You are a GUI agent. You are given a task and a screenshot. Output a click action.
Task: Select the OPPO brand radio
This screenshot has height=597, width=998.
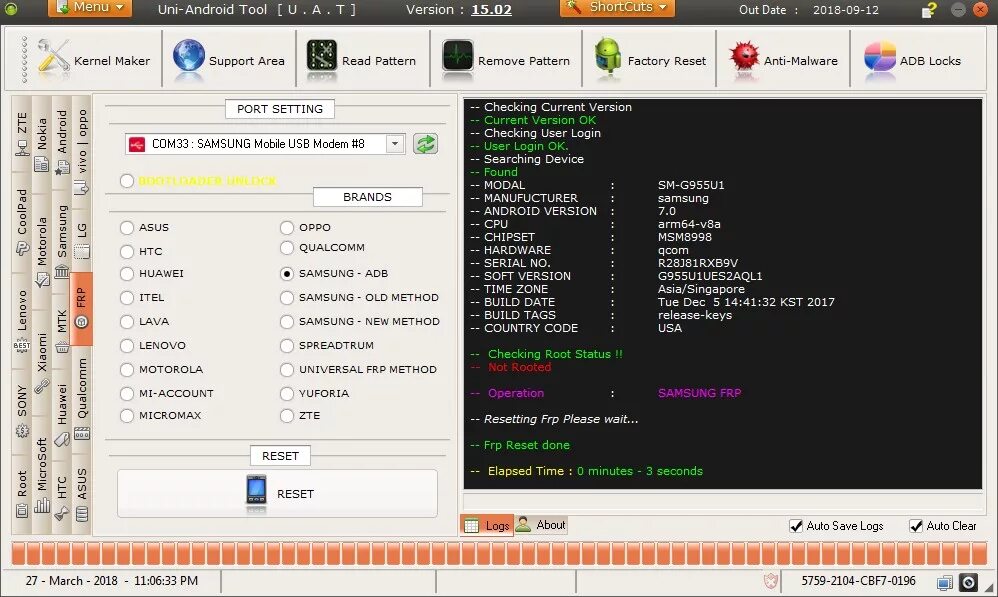[x=287, y=227]
